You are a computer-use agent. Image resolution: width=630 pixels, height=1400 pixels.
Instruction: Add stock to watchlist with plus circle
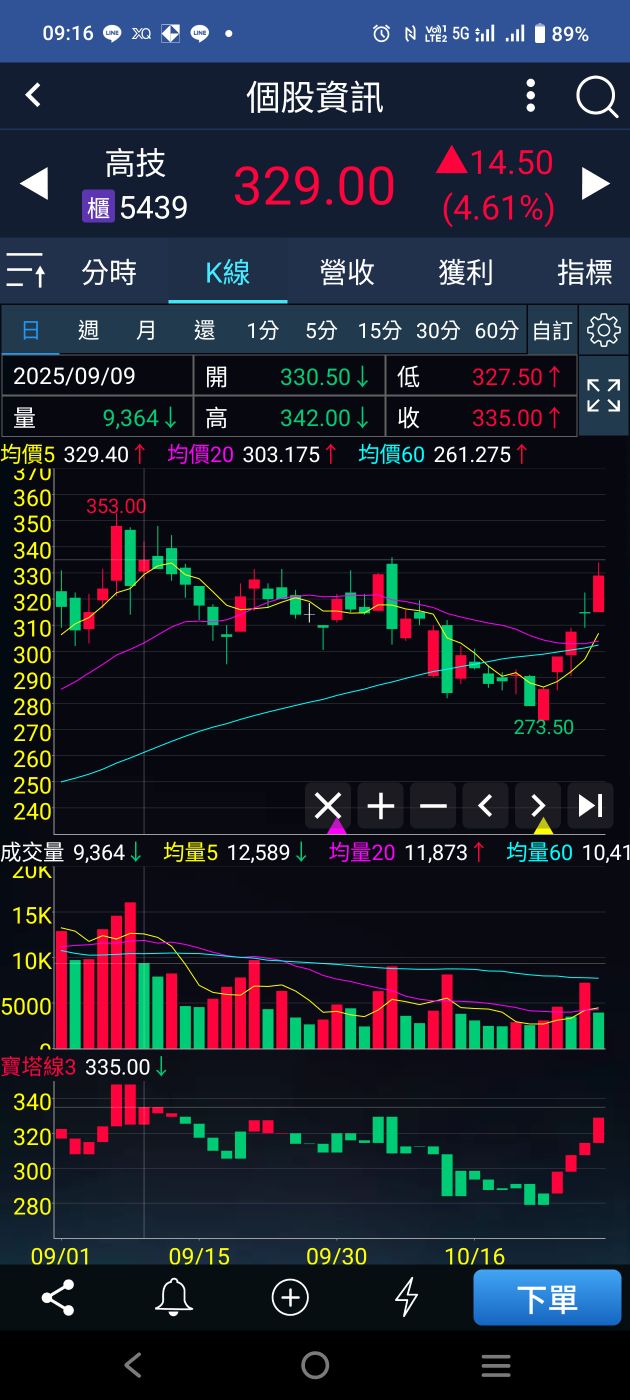click(x=290, y=1298)
